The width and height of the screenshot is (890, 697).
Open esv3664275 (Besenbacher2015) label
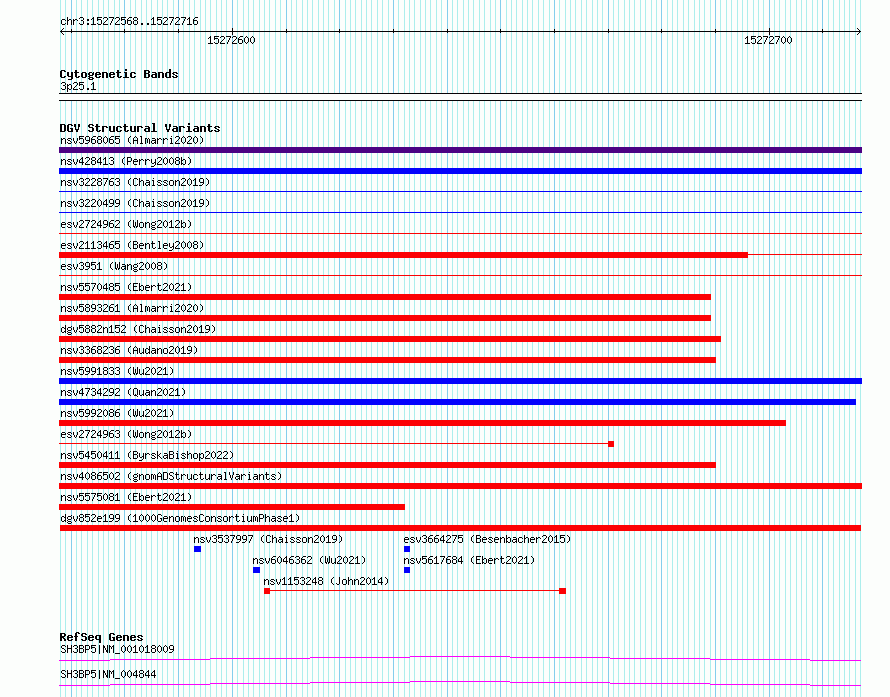pyautogui.click(x=487, y=539)
